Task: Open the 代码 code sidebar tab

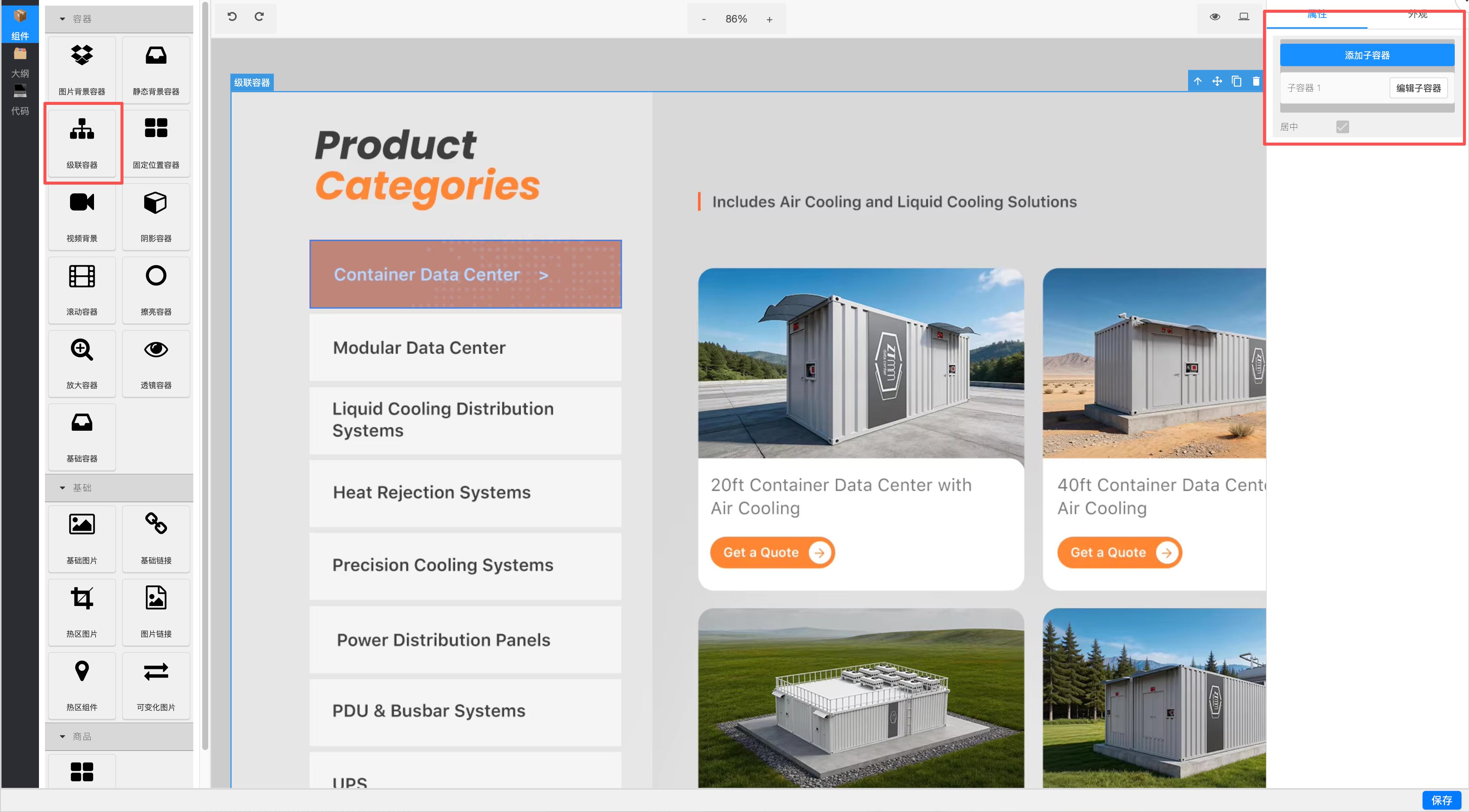Action: tap(20, 99)
